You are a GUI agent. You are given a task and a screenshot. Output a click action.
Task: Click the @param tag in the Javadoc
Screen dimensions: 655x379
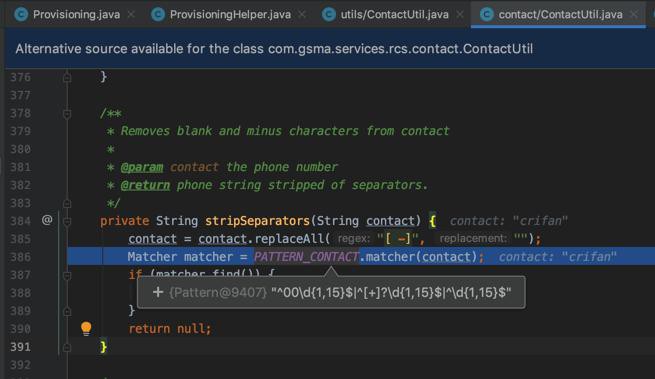[142, 167]
